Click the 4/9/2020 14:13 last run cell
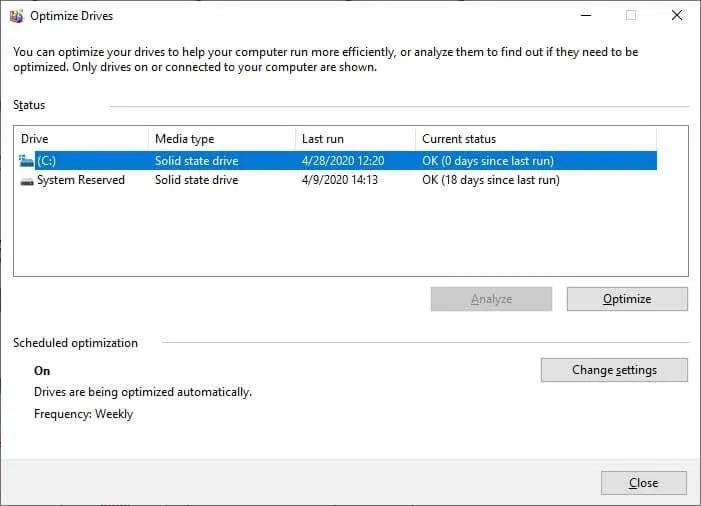Screen dimensions: 701x506 [339, 180]
